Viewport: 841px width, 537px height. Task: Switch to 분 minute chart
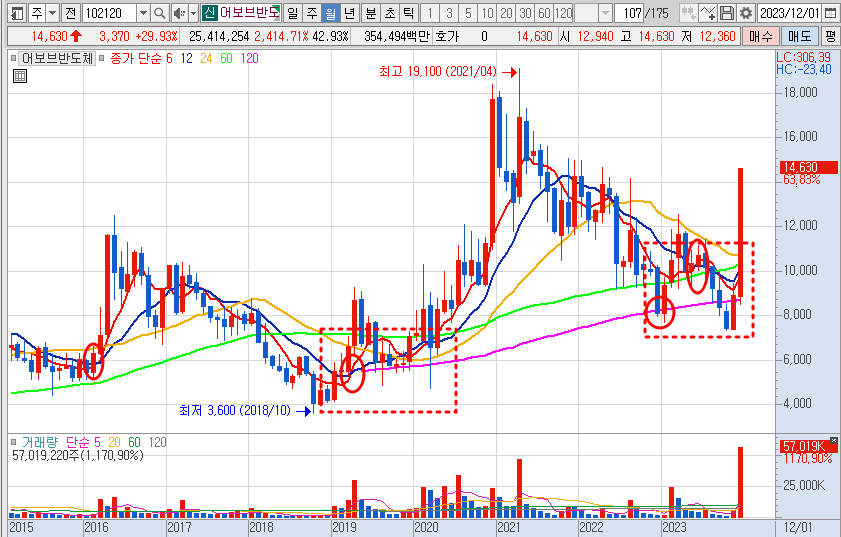click(371, 13)
